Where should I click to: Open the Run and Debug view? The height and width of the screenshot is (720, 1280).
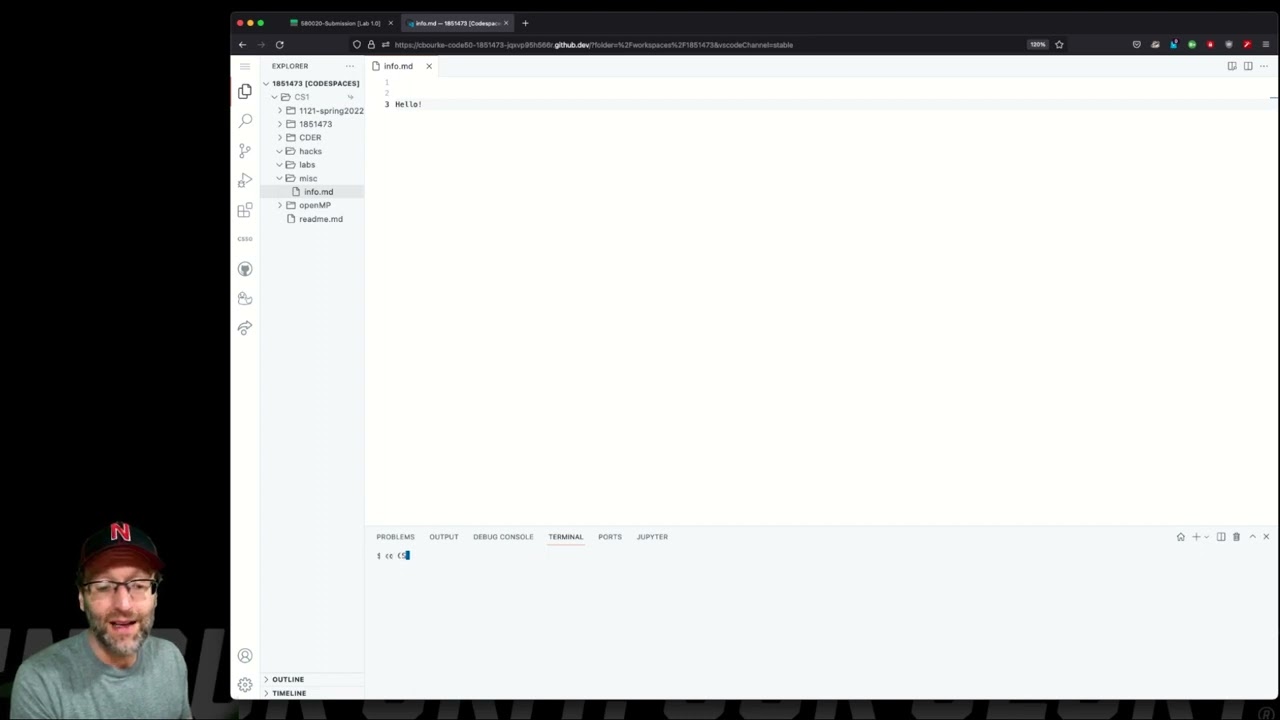click(x=245, y=180)
